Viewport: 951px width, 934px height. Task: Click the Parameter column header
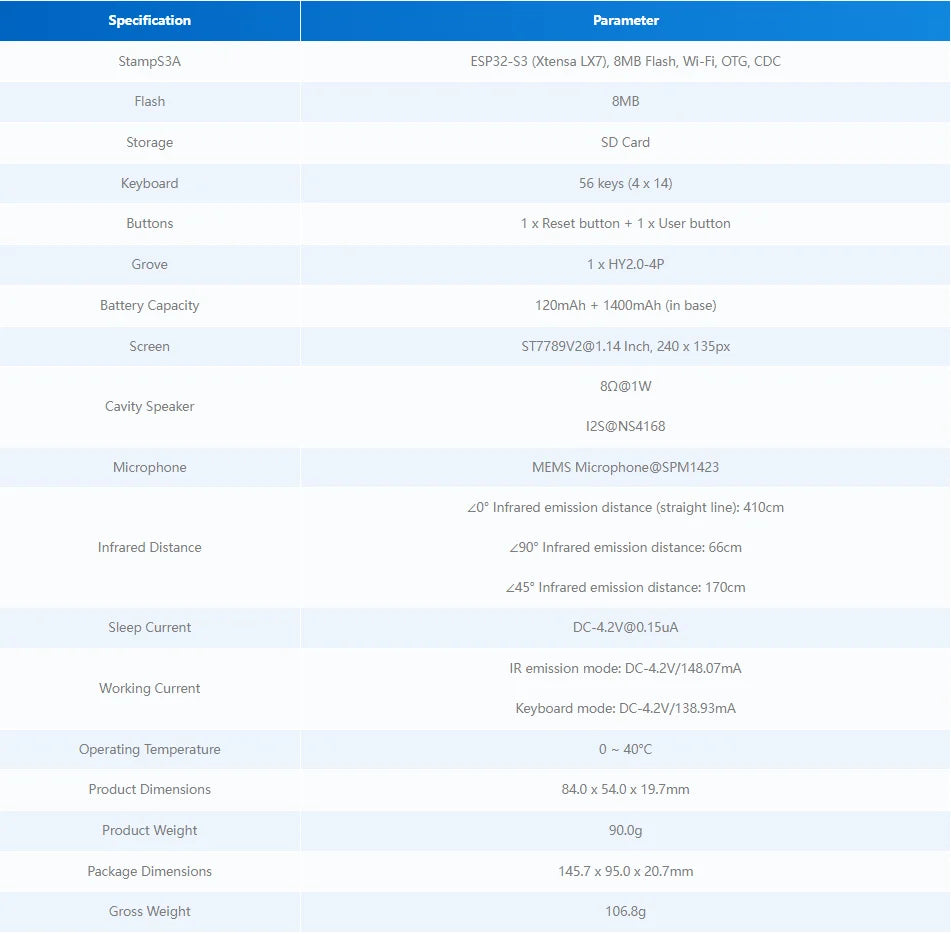(625, 20)
